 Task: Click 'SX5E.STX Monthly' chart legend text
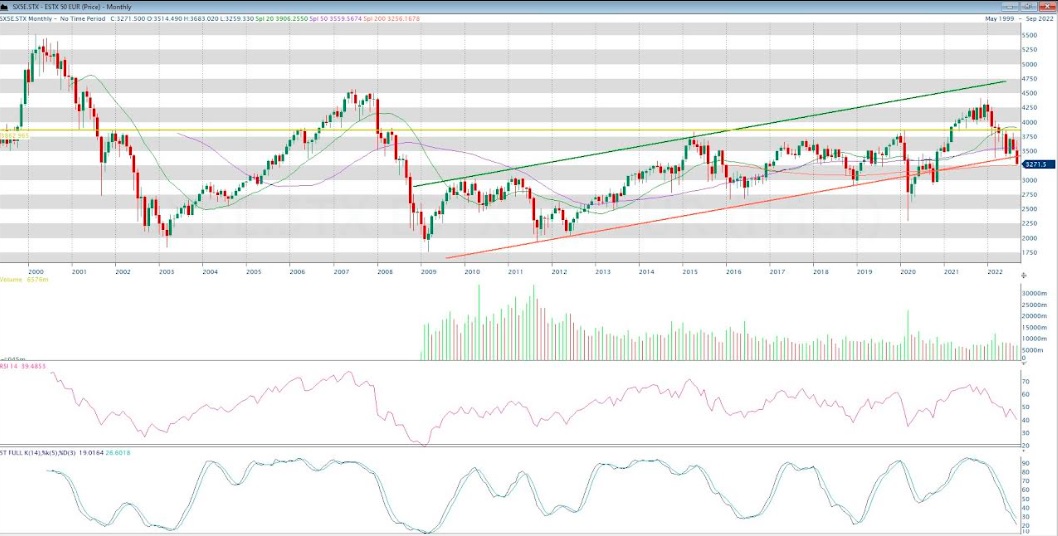[x=27, y=18]
